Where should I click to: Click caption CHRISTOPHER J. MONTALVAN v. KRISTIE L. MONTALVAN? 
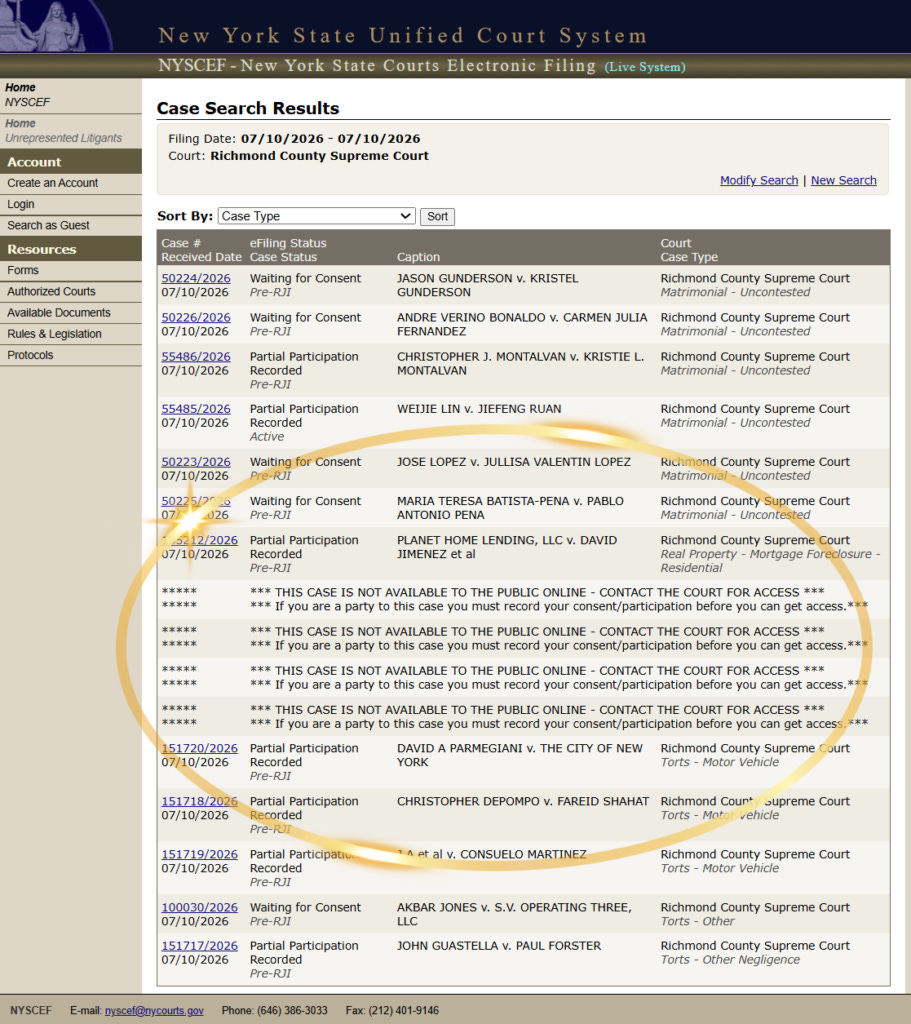coord(520,364)
